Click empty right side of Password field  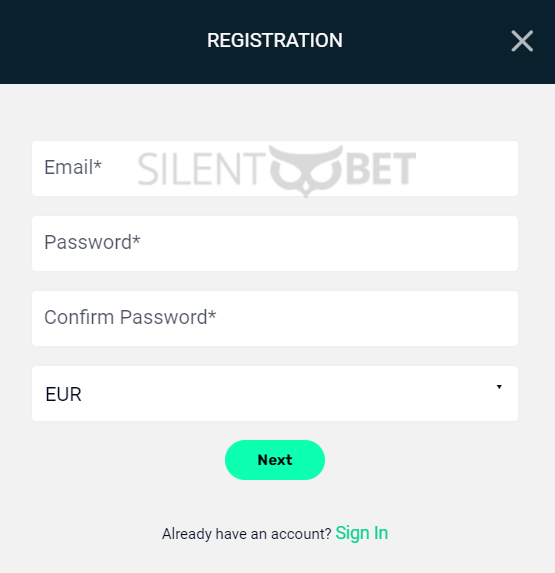pyautogui.click(x=402, y=243)
